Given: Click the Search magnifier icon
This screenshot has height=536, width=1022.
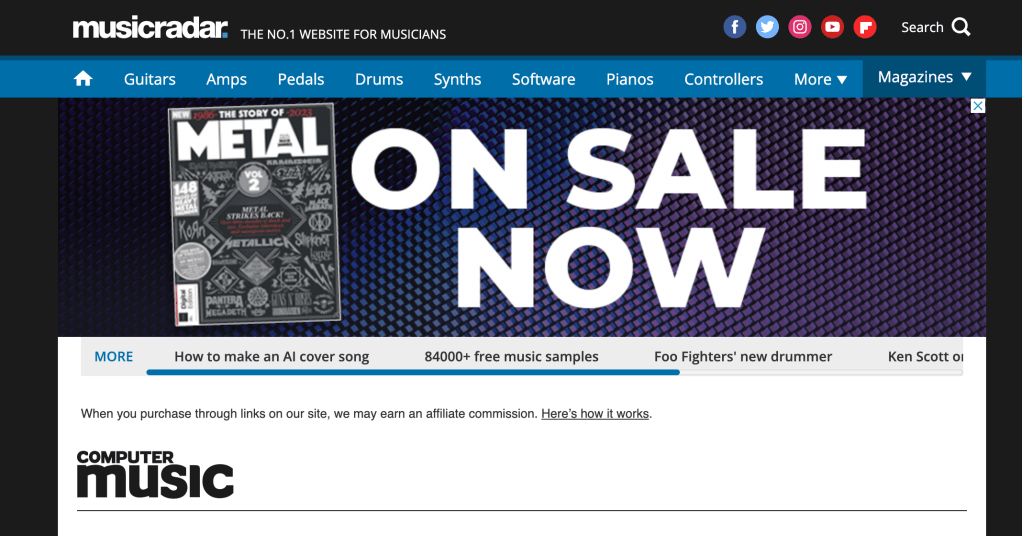Looking at the screenshot, I should [x=961, y=27].
